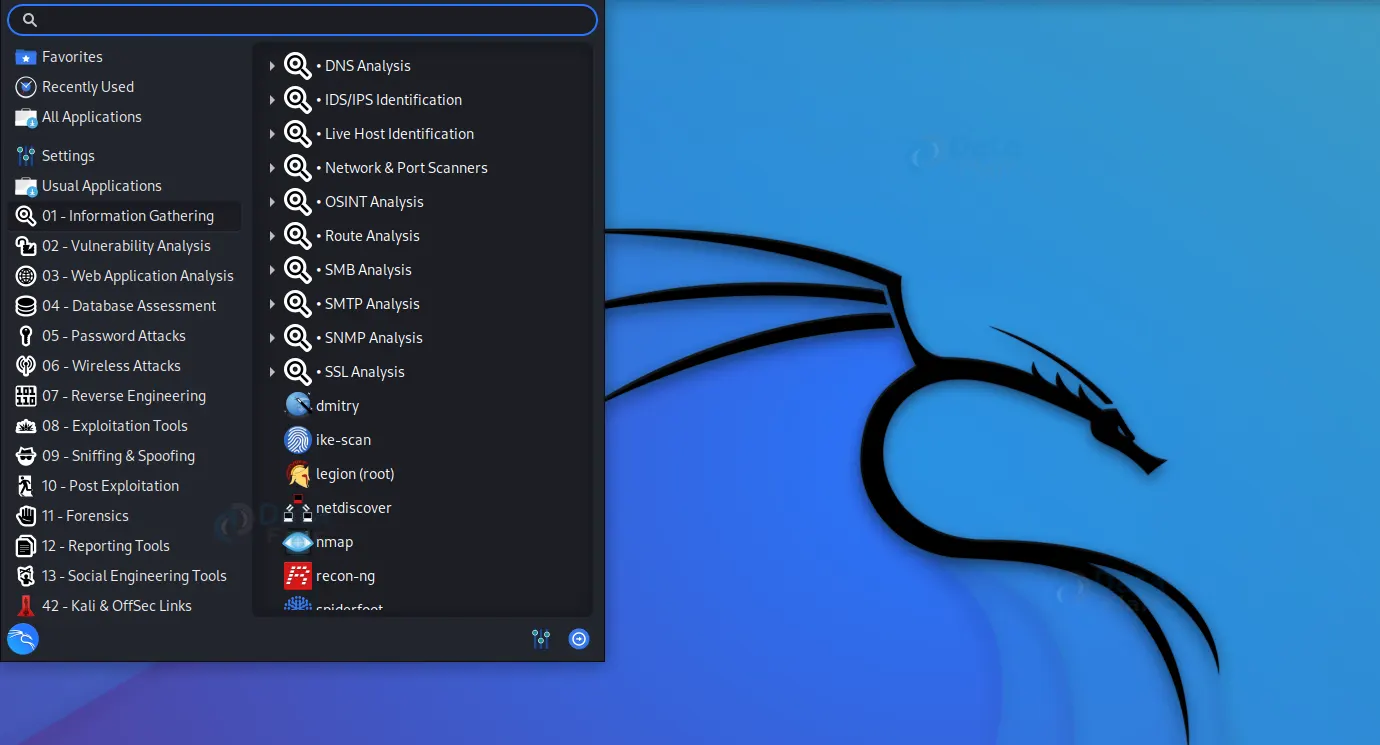Expand the SNMP Analysis submenu arrow

272,338
